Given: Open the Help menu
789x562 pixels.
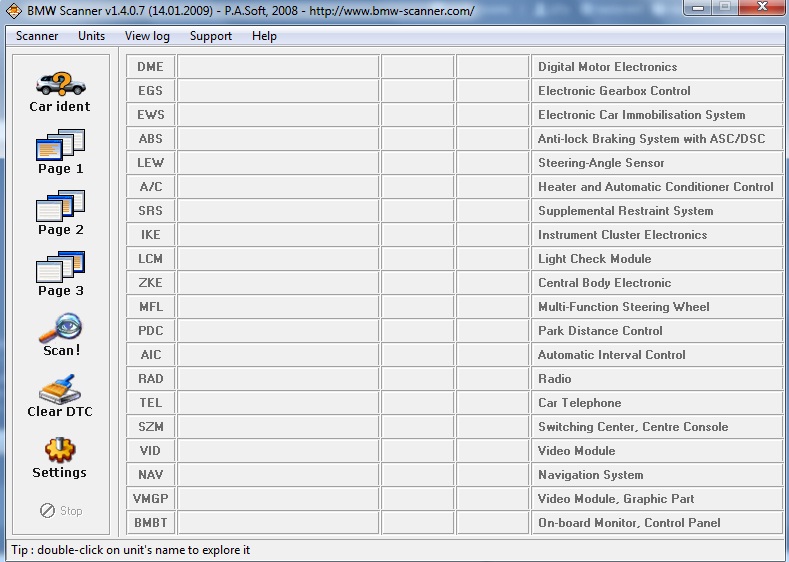Looking at the screenshot, I should click(264, 36).
